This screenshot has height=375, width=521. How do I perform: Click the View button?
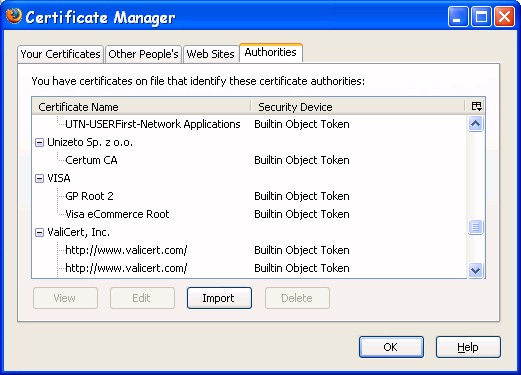pos(65,298)
